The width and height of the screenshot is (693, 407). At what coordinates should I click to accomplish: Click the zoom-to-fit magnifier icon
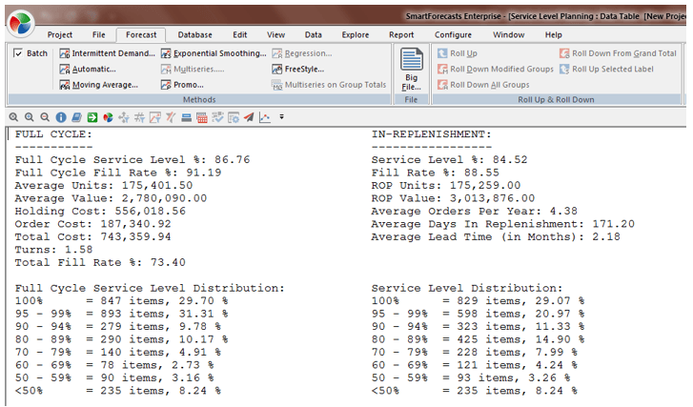(14, 117)
